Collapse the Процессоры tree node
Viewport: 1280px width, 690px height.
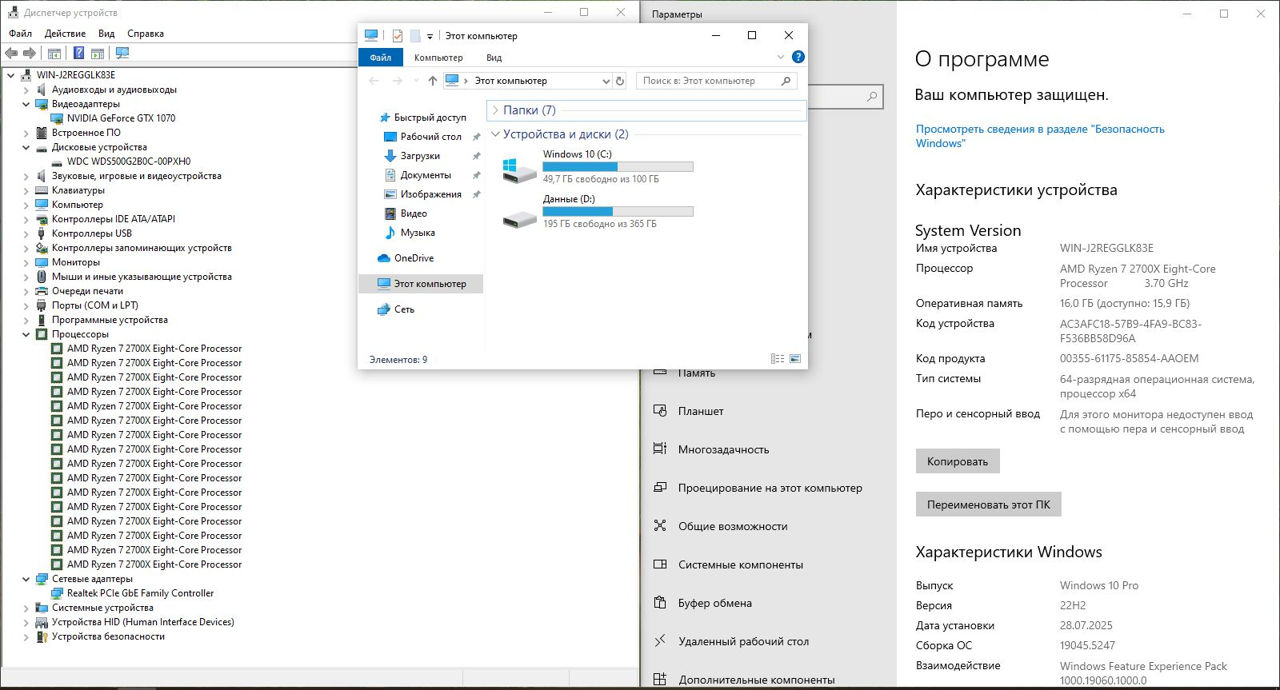pos(26,334)
